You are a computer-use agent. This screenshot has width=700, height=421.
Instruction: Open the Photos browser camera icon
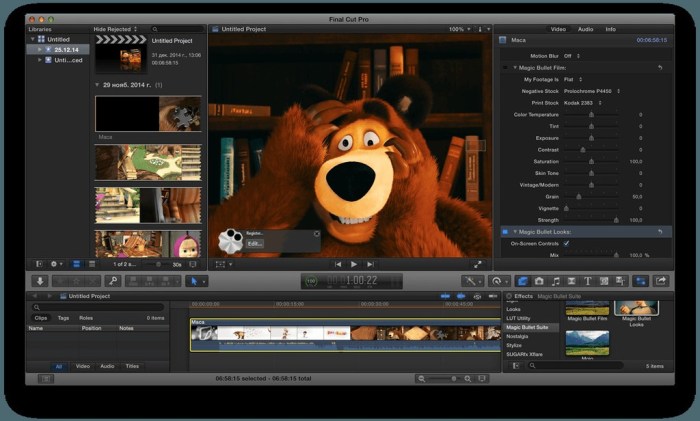point(539,281)
